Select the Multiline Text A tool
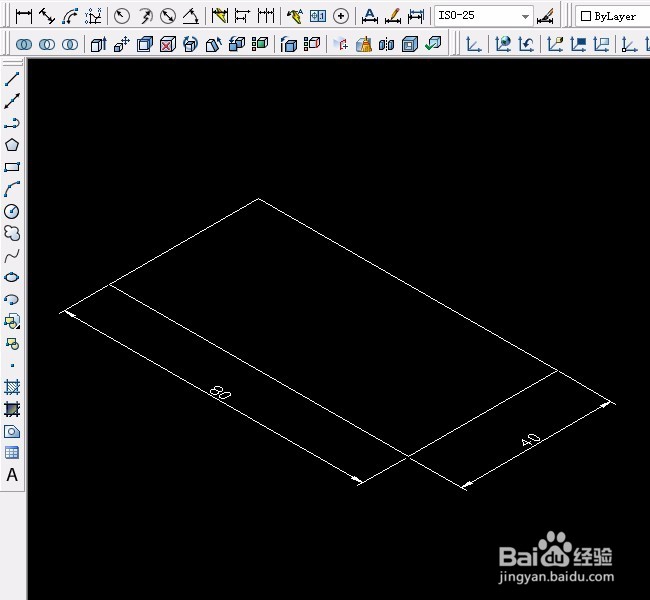650x600 pixels. (12, 475)
